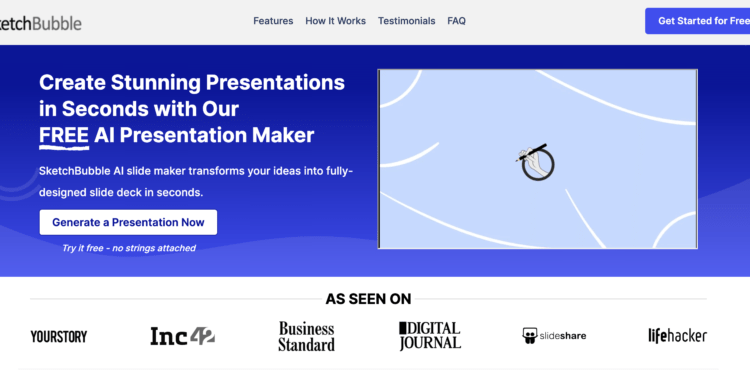The image size is (750, 375).
Task: Click the underlined FREE word in headline
Action: 64,136
